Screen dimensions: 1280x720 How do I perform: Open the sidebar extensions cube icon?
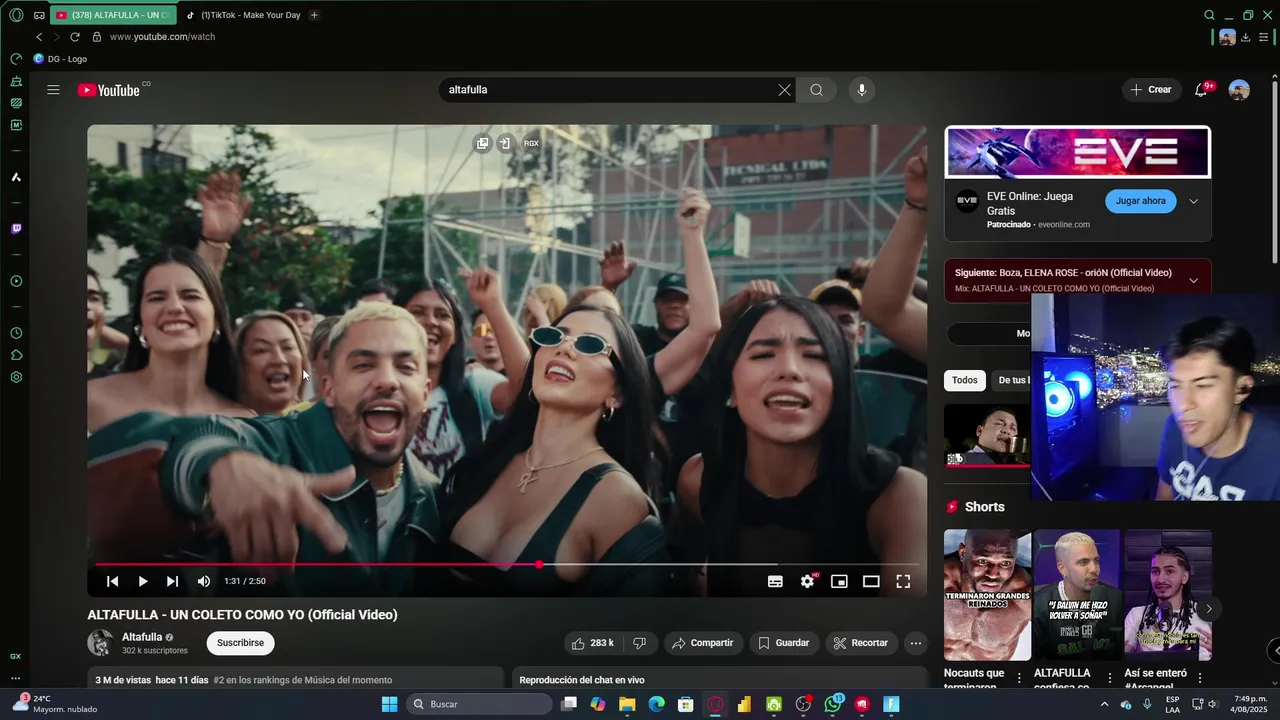[16, 355]
